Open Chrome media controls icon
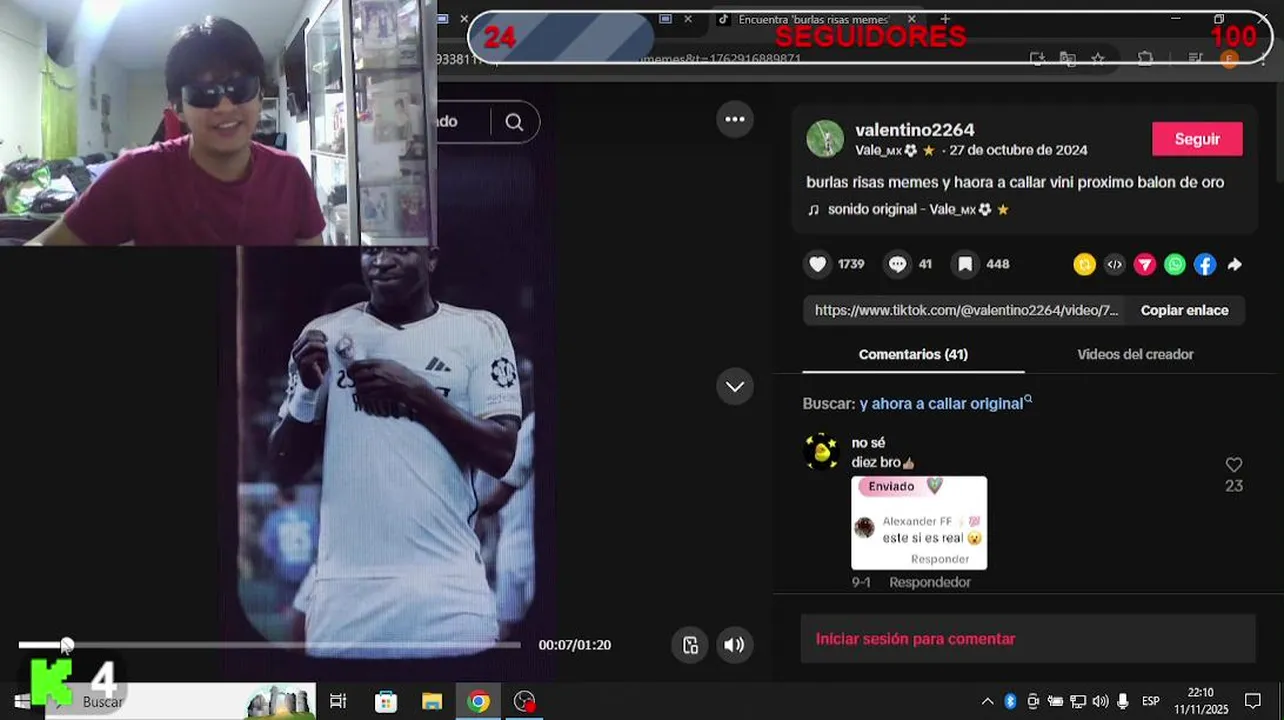 click(x=1195, y=59)
